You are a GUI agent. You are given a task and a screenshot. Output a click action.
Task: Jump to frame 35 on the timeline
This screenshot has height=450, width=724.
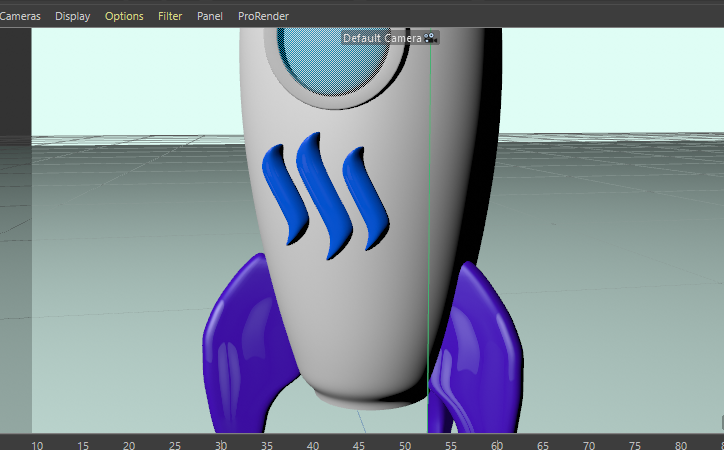click(266, 445)
